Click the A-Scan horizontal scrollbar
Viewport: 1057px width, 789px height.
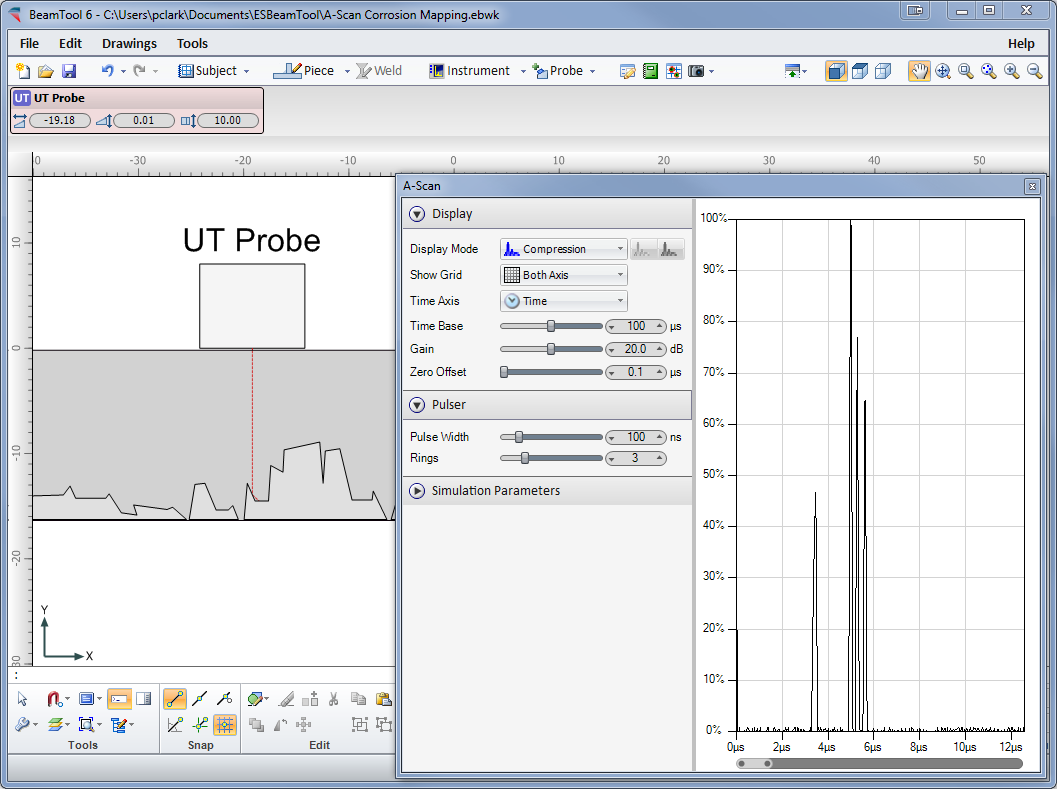(880, 764)
